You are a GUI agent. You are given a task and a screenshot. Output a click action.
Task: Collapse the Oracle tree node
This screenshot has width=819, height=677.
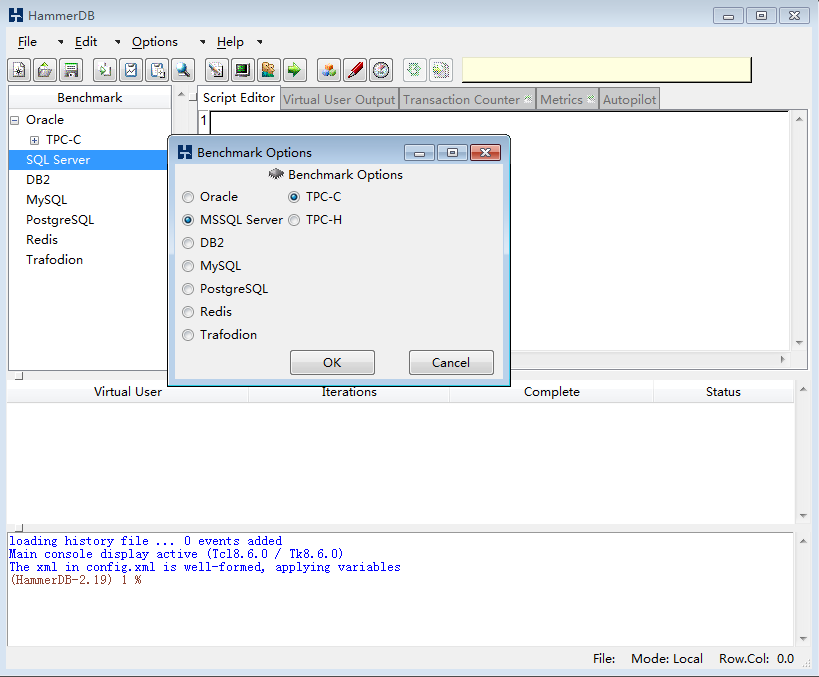[15, 120]
